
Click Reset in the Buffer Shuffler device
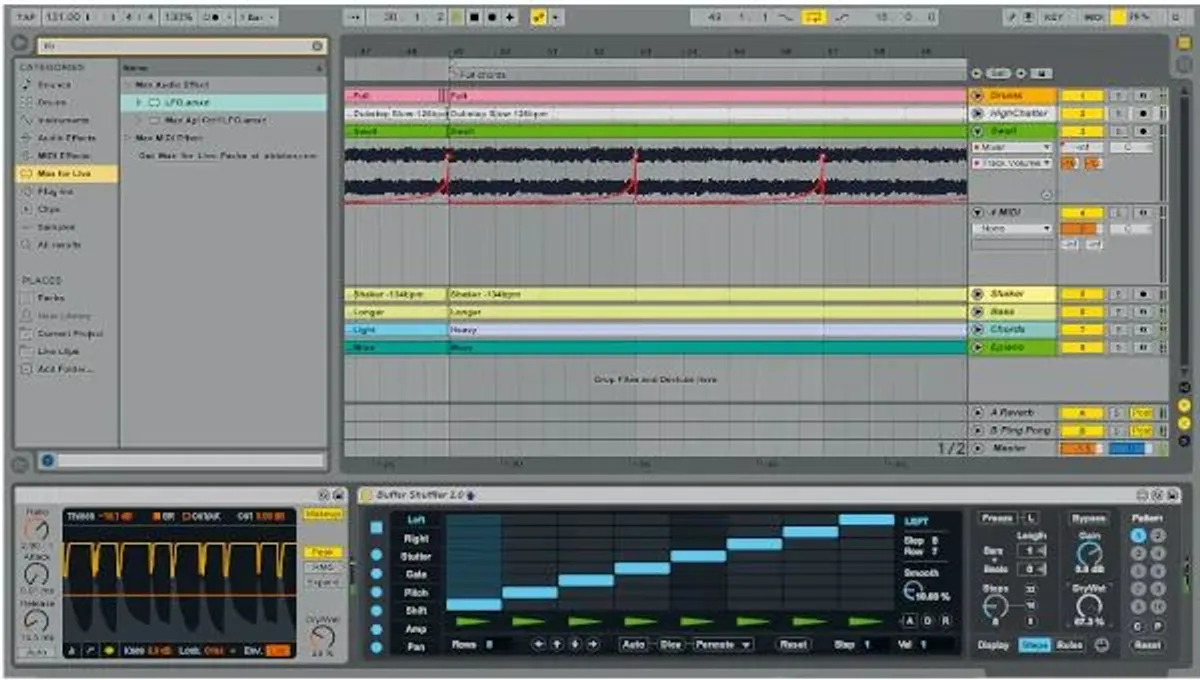793,645
